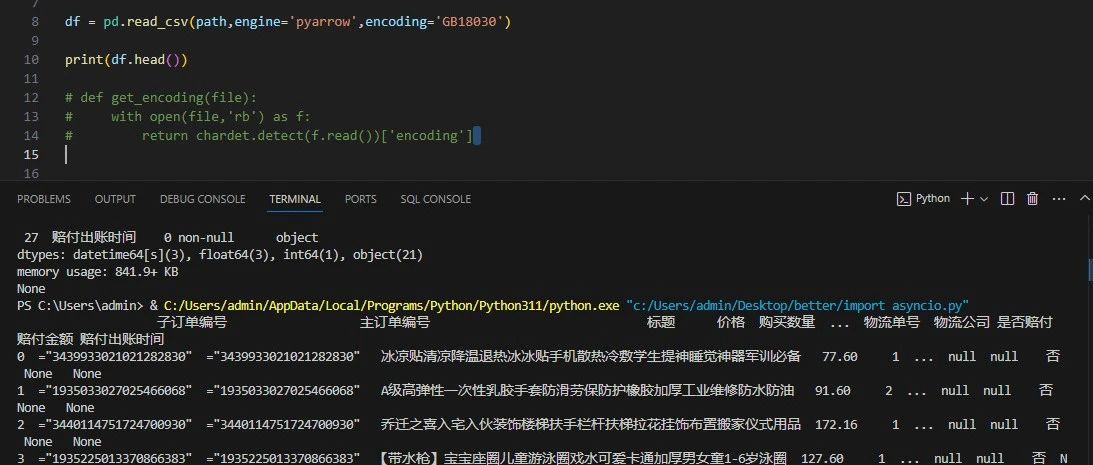Open terminal panel more actions menu
The width and height of the screenshot is (1093, 465).
coord(1059,199)
